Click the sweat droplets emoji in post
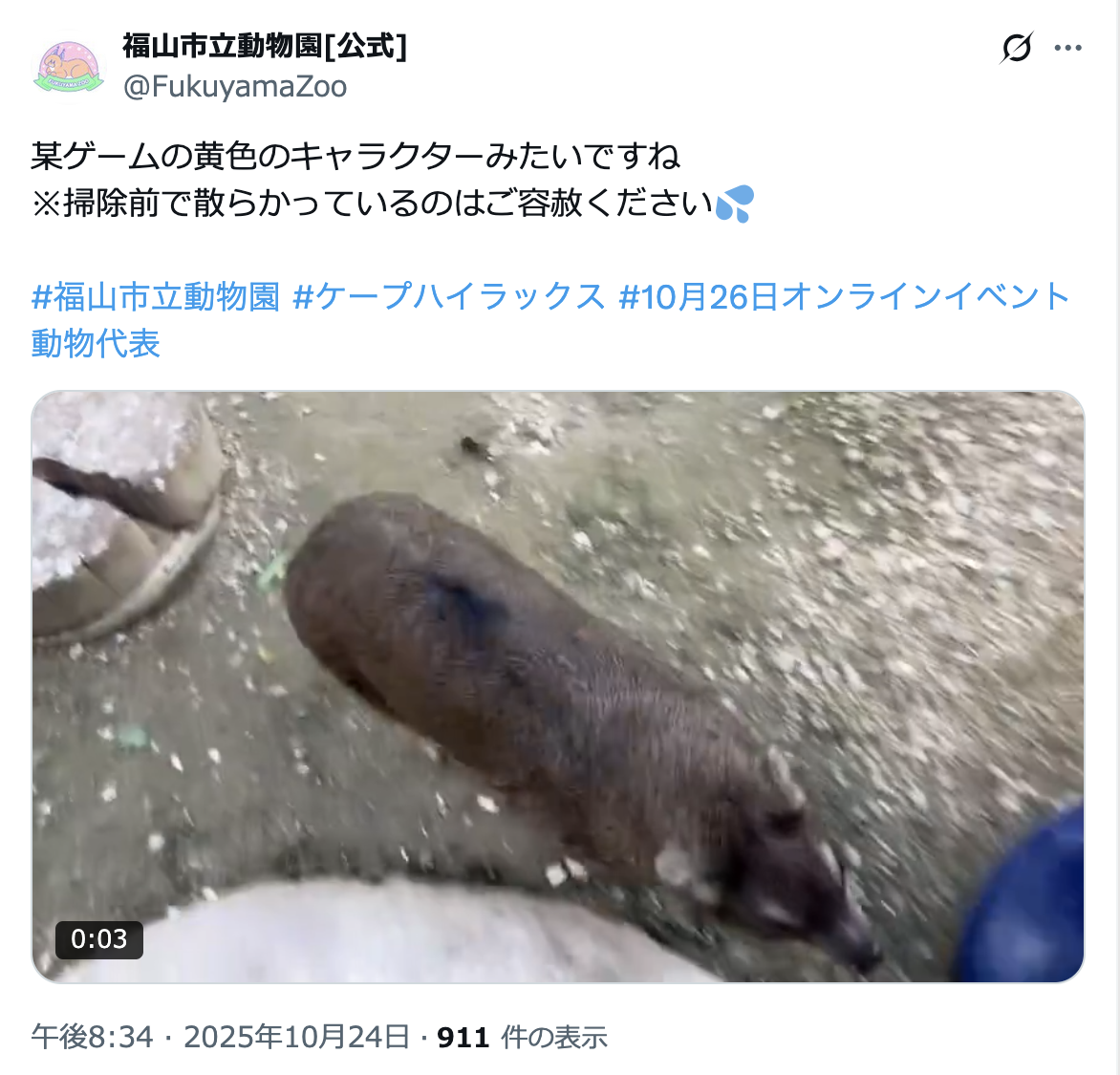Screen dimensions: 1120x1075 [735, 204]
